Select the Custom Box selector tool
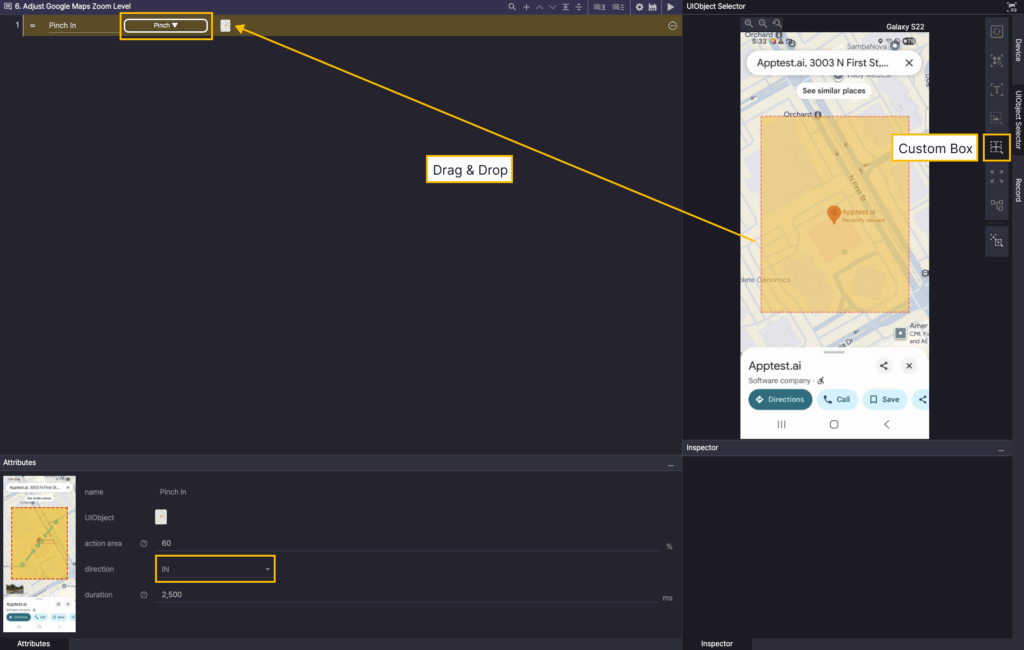This screenshot has width=1024, height=650. coord(996,148)
